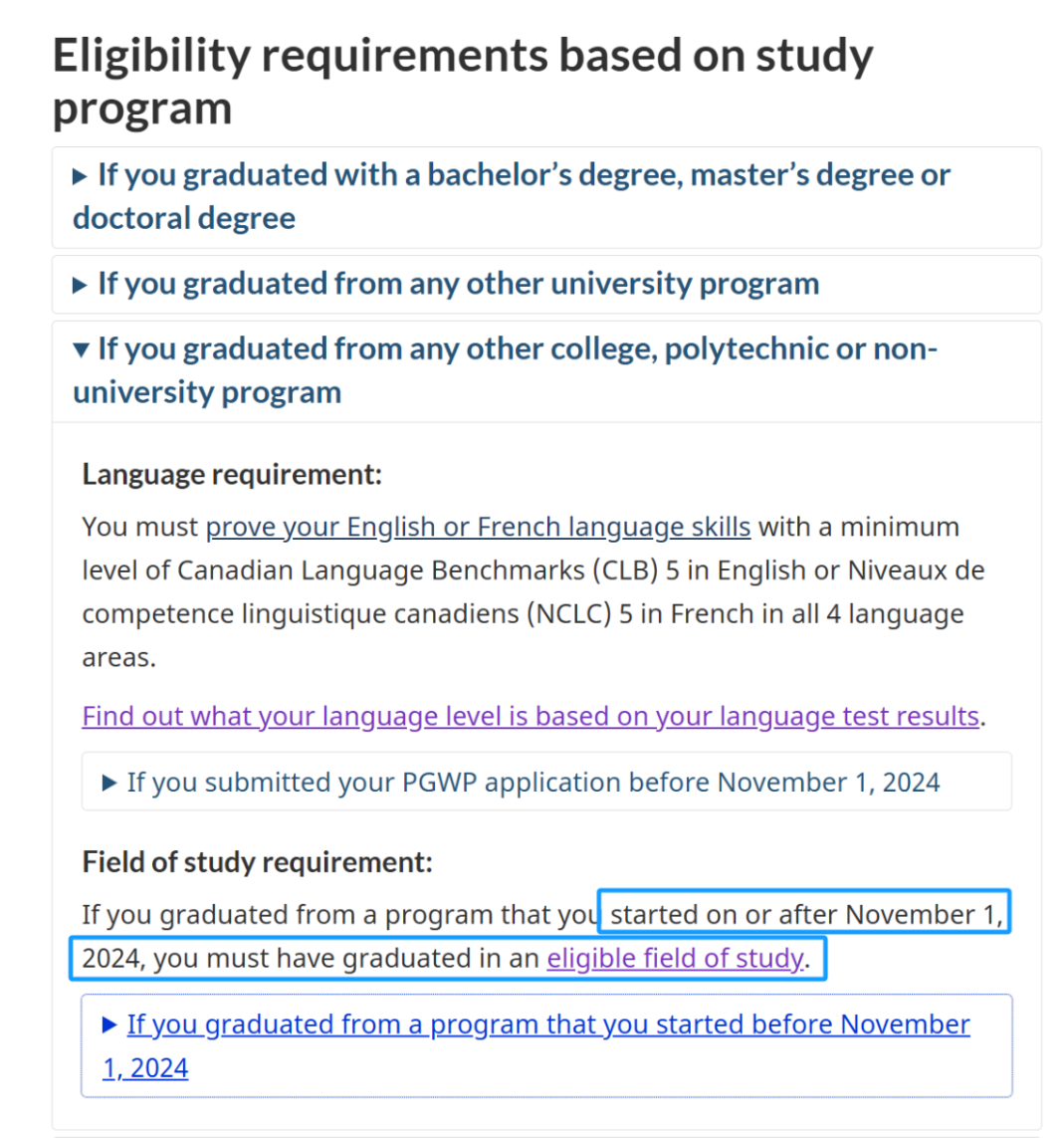Screen dimensions: 1064x1138
Task: Click the arrow beside 'started before November 1, 2024' link
Action: click(110, 1025)
